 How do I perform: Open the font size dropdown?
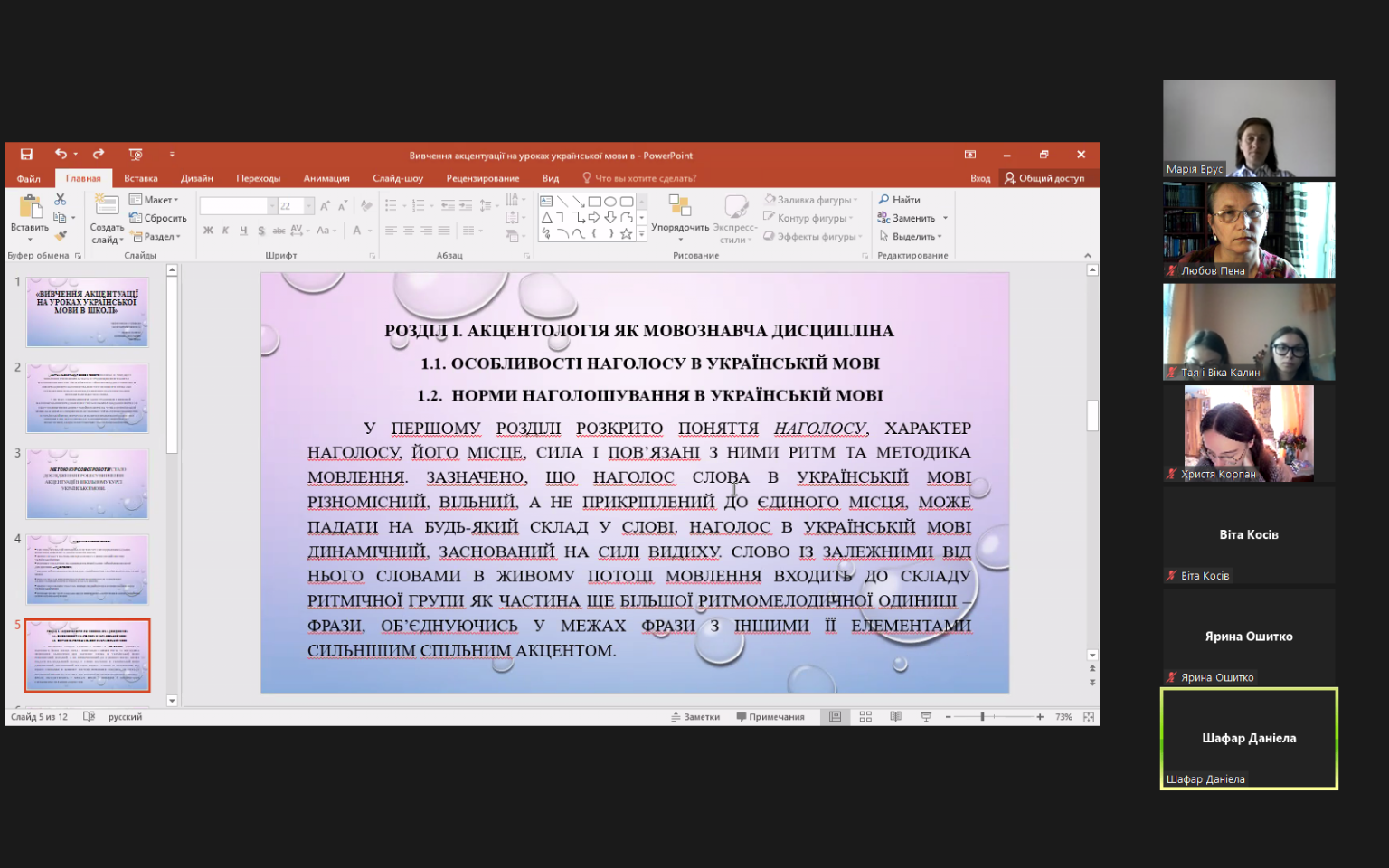coord(309,206)
